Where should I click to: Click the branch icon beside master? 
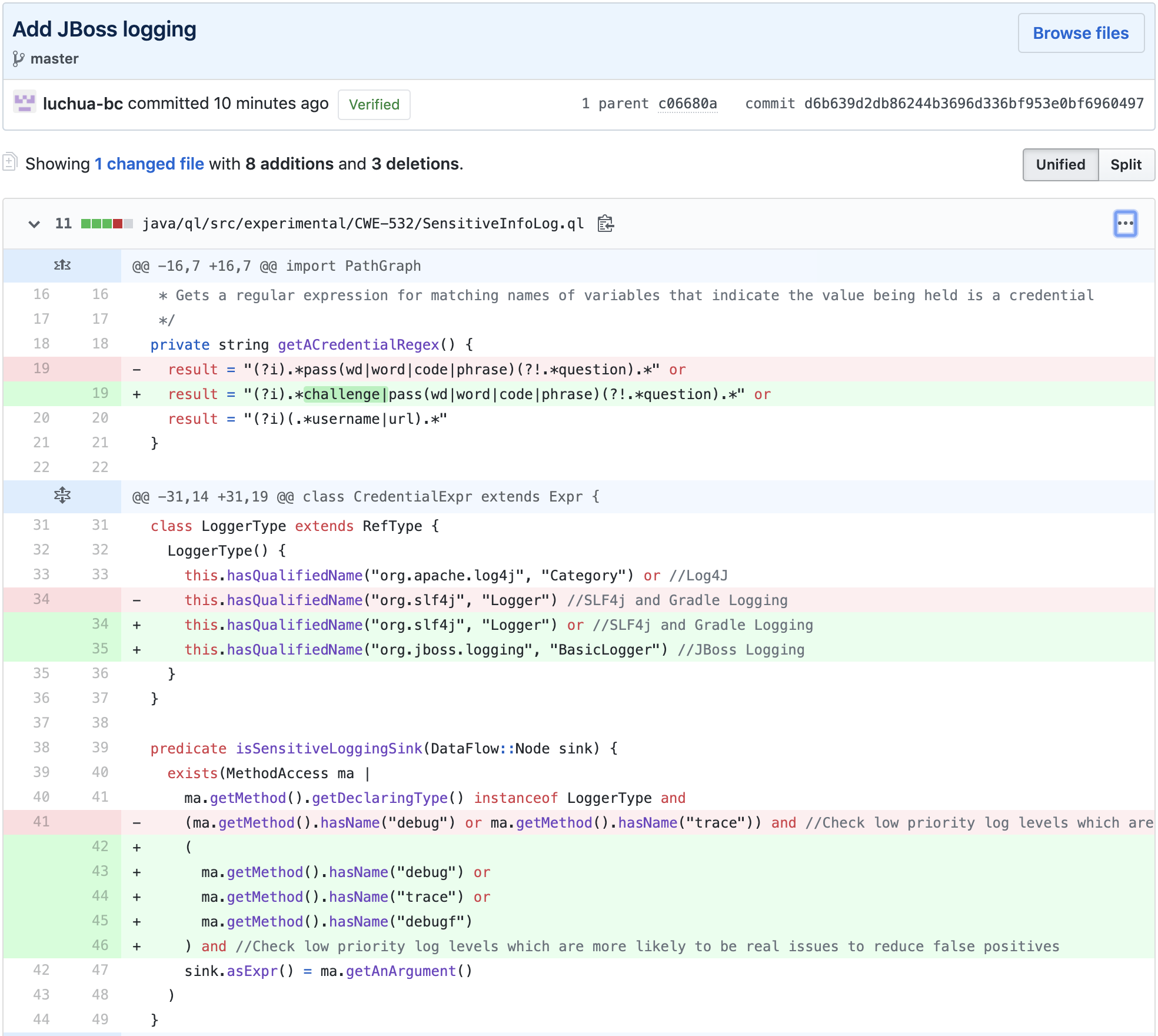[19, 58]
